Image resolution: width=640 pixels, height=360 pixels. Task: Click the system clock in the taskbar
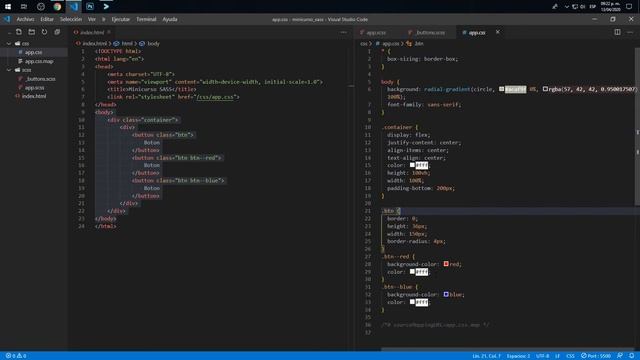(x=611, y=7)
